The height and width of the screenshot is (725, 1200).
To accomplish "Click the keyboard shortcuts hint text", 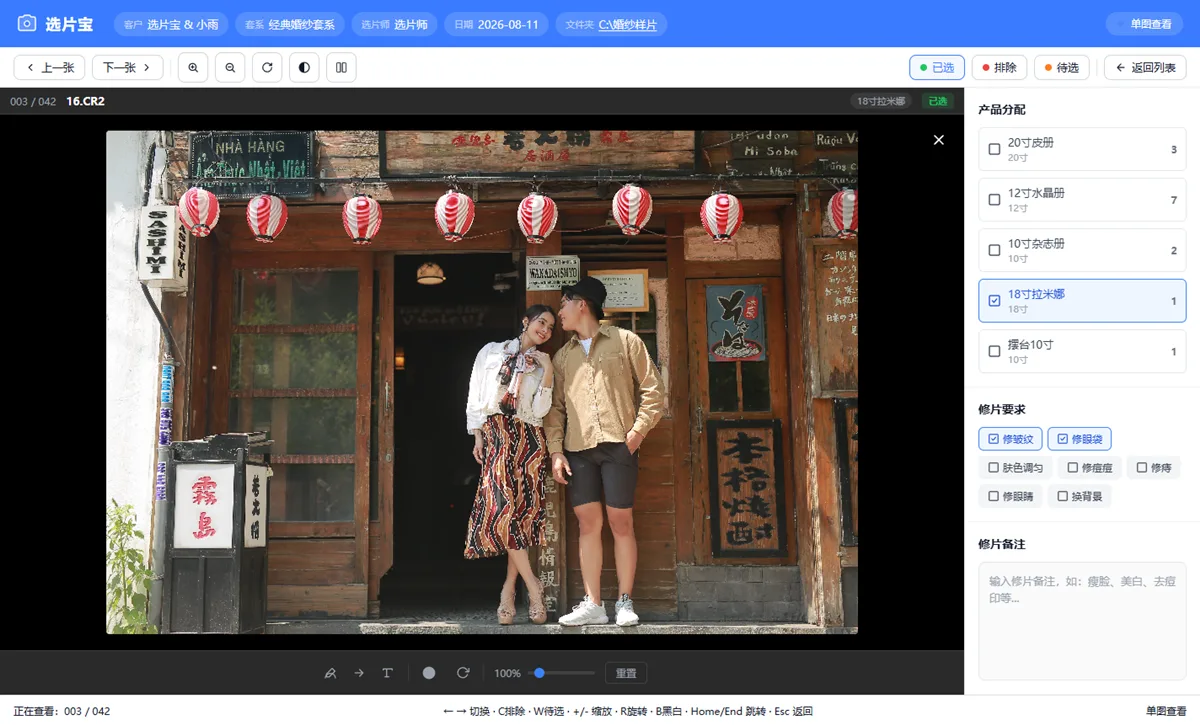I will coord(628,711).
